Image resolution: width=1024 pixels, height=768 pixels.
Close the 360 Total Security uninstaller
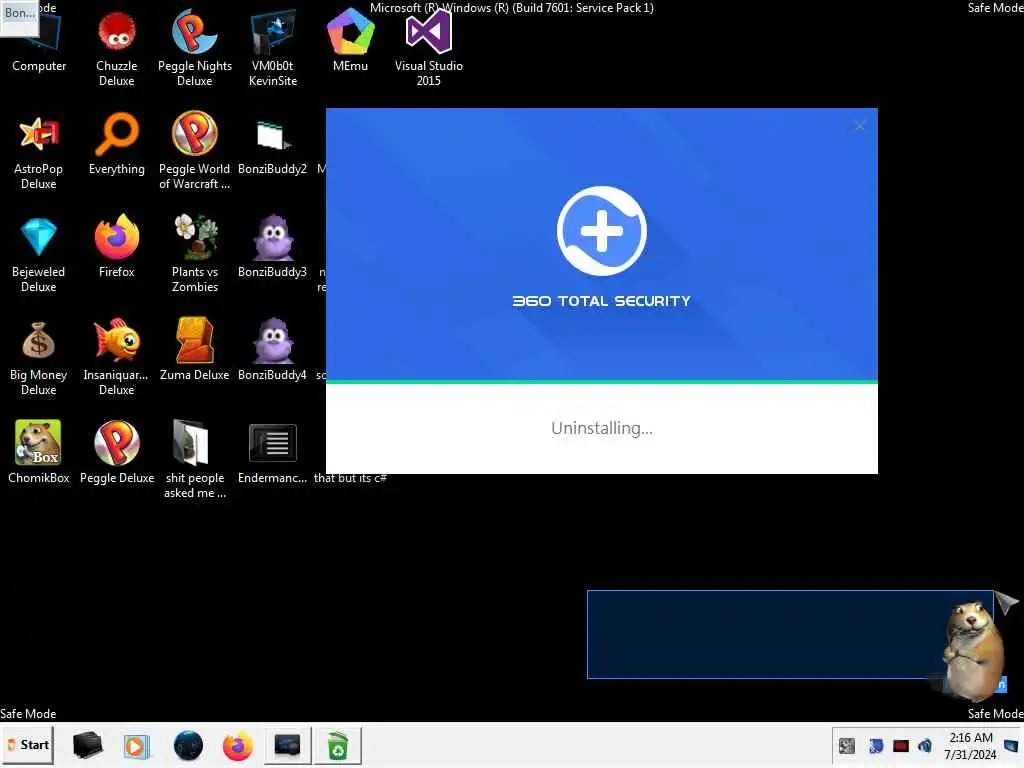point(859,125)
